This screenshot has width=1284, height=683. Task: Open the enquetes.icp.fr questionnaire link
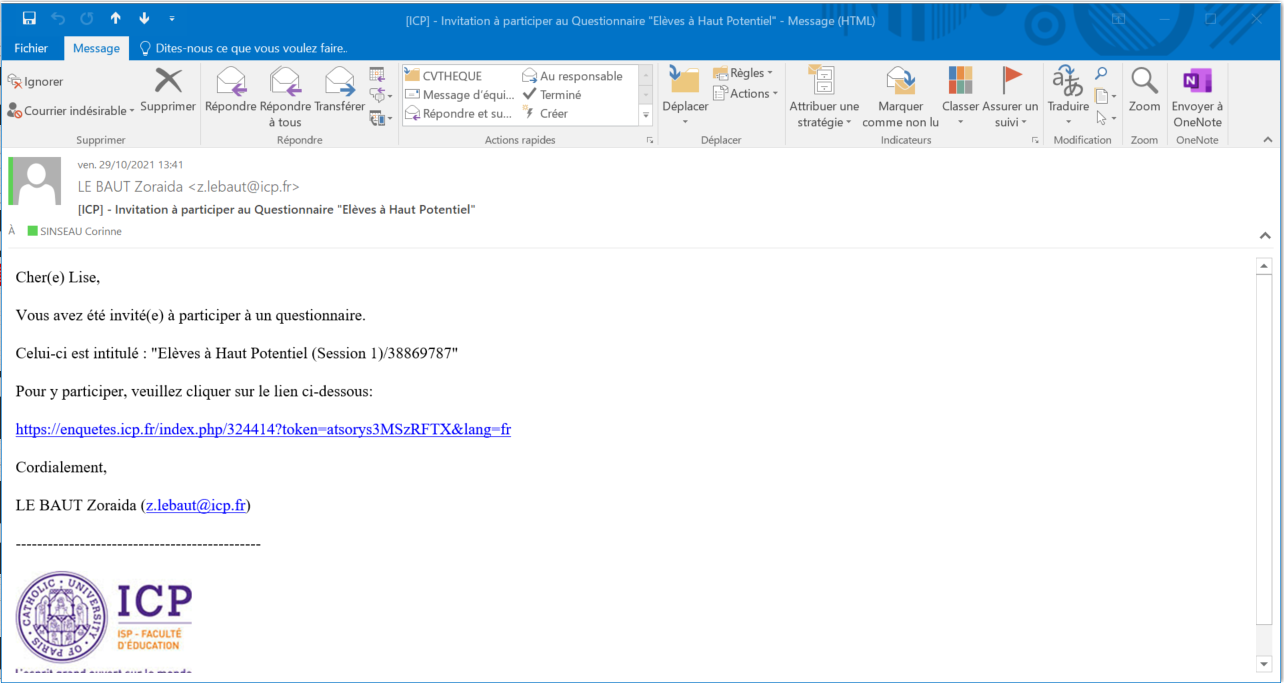coord(263,429)
